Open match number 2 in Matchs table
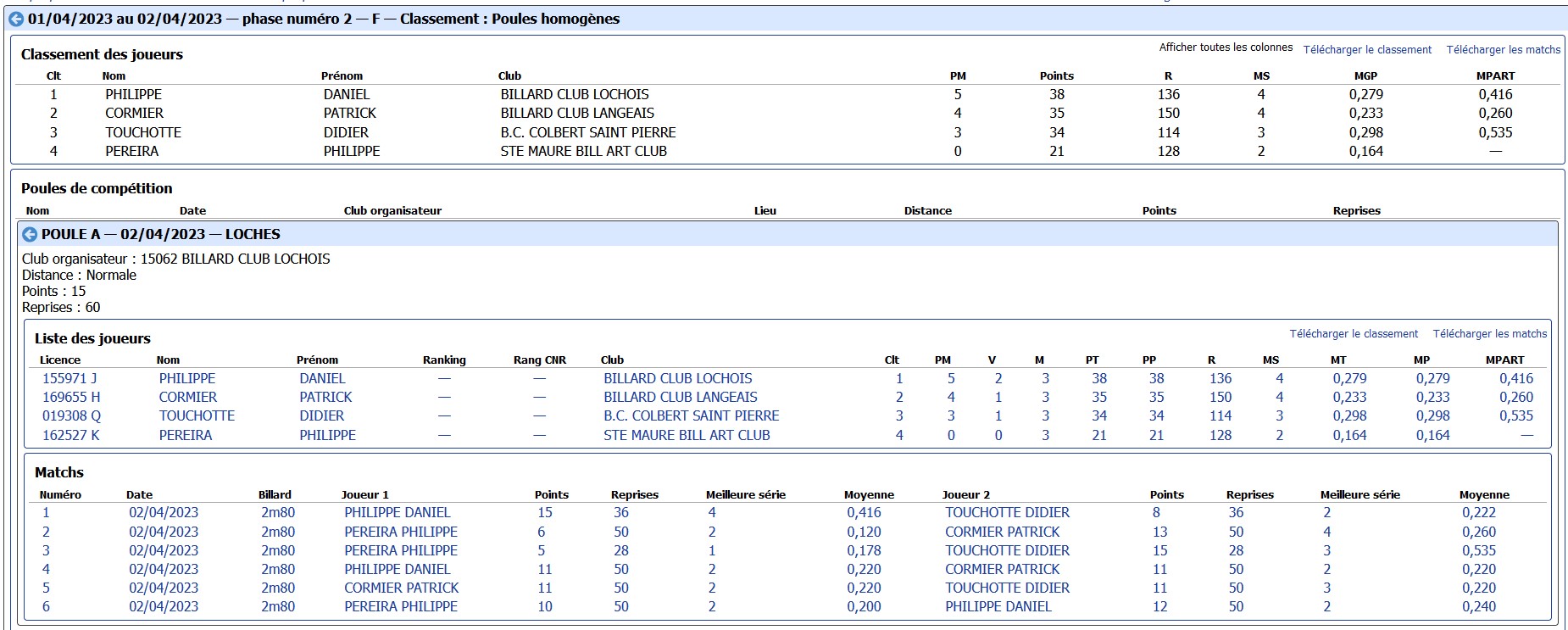This screenshot has height=630, width=1568. coord(46,532)
